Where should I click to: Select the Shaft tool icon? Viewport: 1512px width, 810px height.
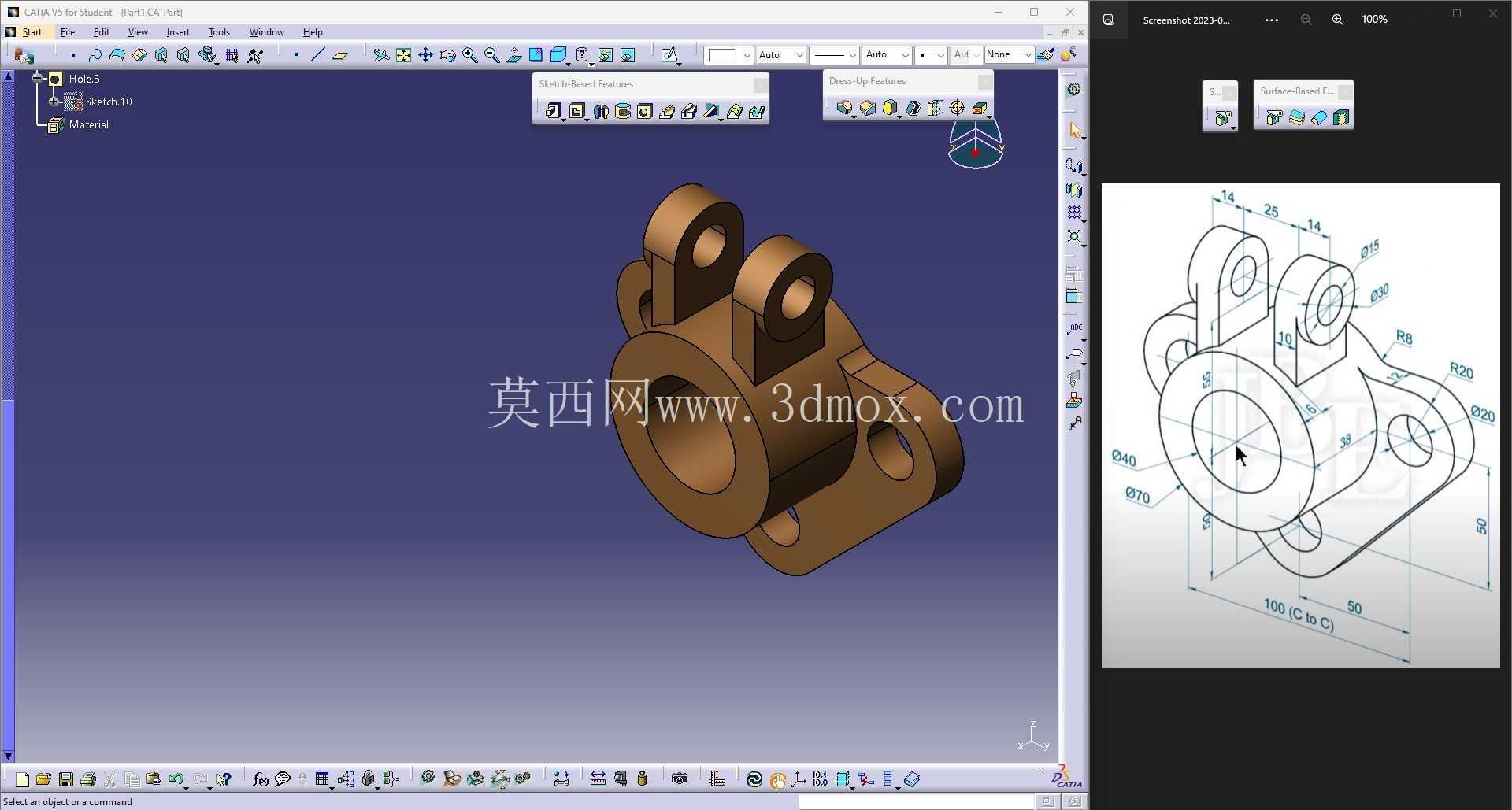600,111
